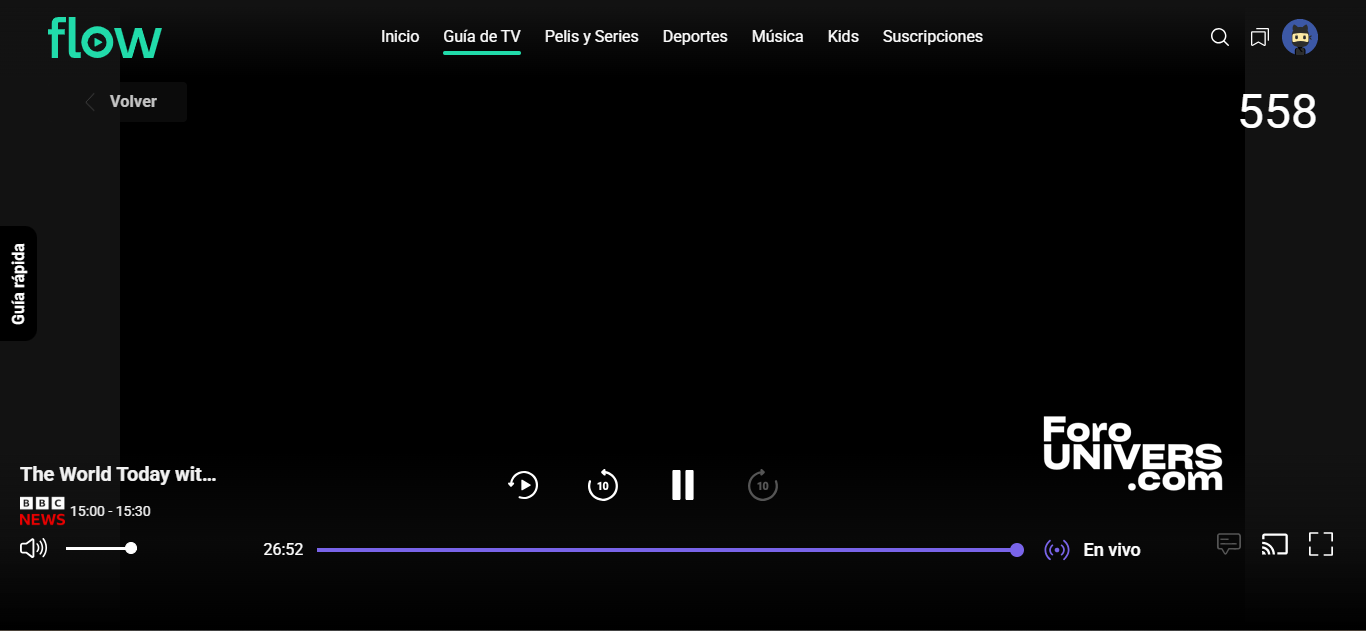Click the forward 10 seconds icon

pyautogui.click(x=762, y=485)
